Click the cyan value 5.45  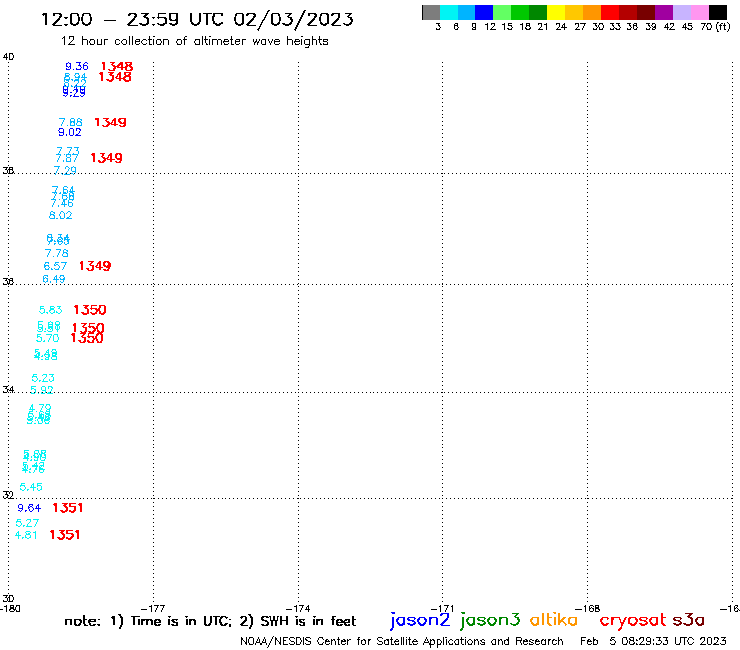pos(31,487)
